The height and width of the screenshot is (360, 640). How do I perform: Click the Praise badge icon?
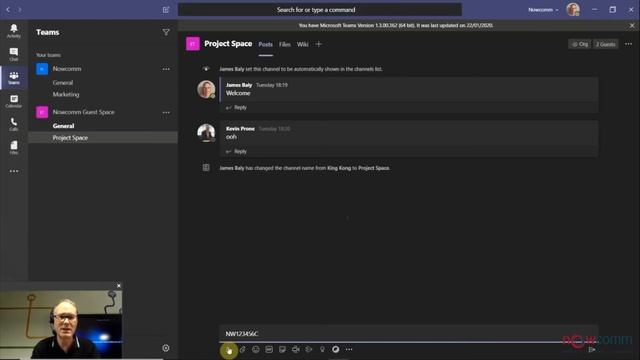pos(322,349)
